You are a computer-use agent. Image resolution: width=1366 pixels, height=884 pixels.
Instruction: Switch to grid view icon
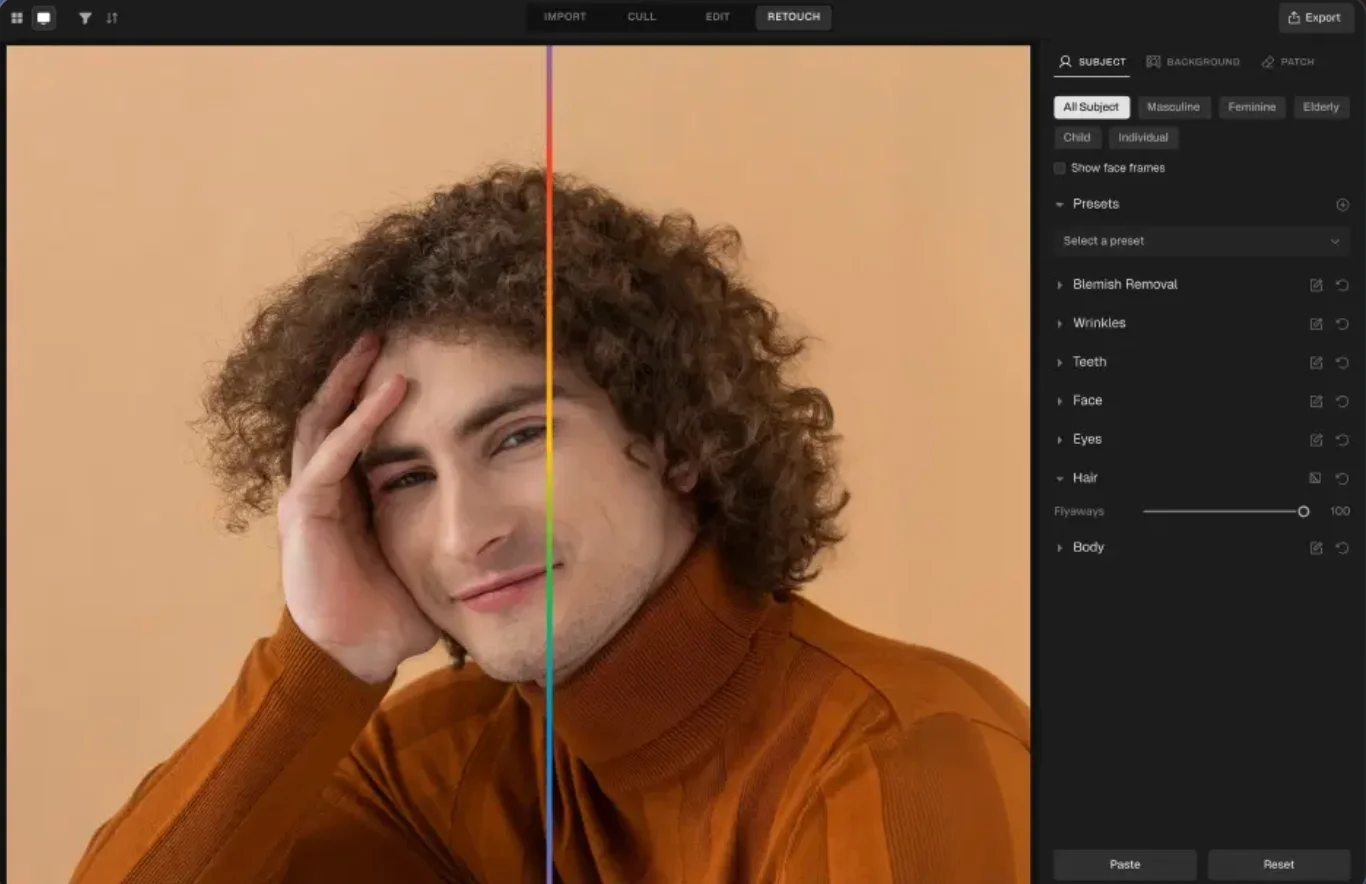(17, 18)
